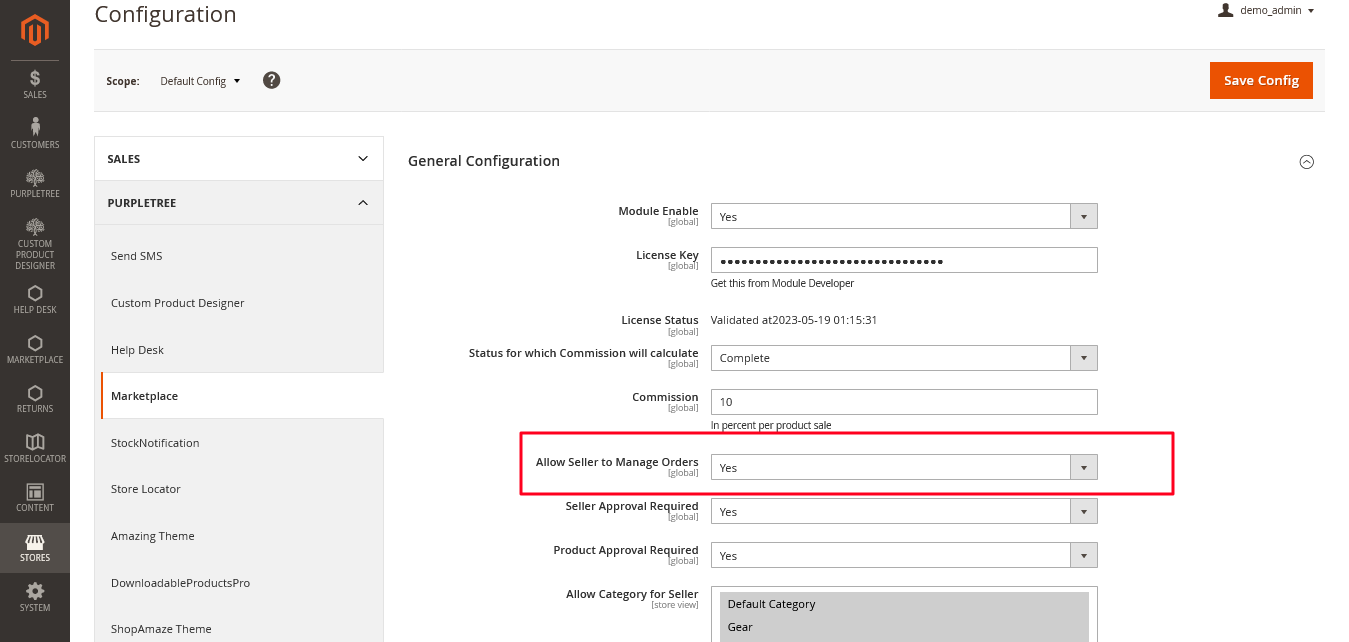Click the 'Get this from Module Developer' note

click(782, 283)
